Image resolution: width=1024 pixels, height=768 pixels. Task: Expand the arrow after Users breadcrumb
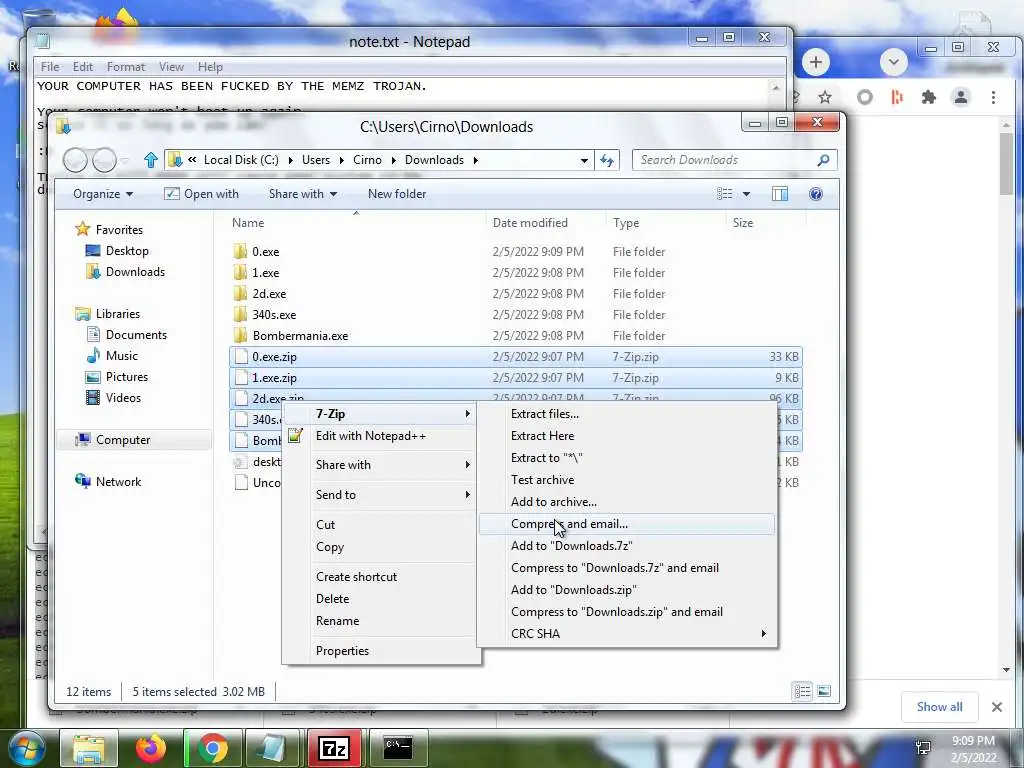(342, 160)
